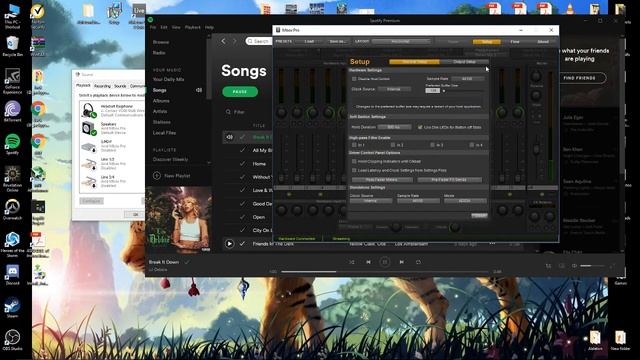Image resolution: width=640 pixels, height=360 pixels.
Task: Open Standalone Clock Source dropdown
Action: point(371,201)
